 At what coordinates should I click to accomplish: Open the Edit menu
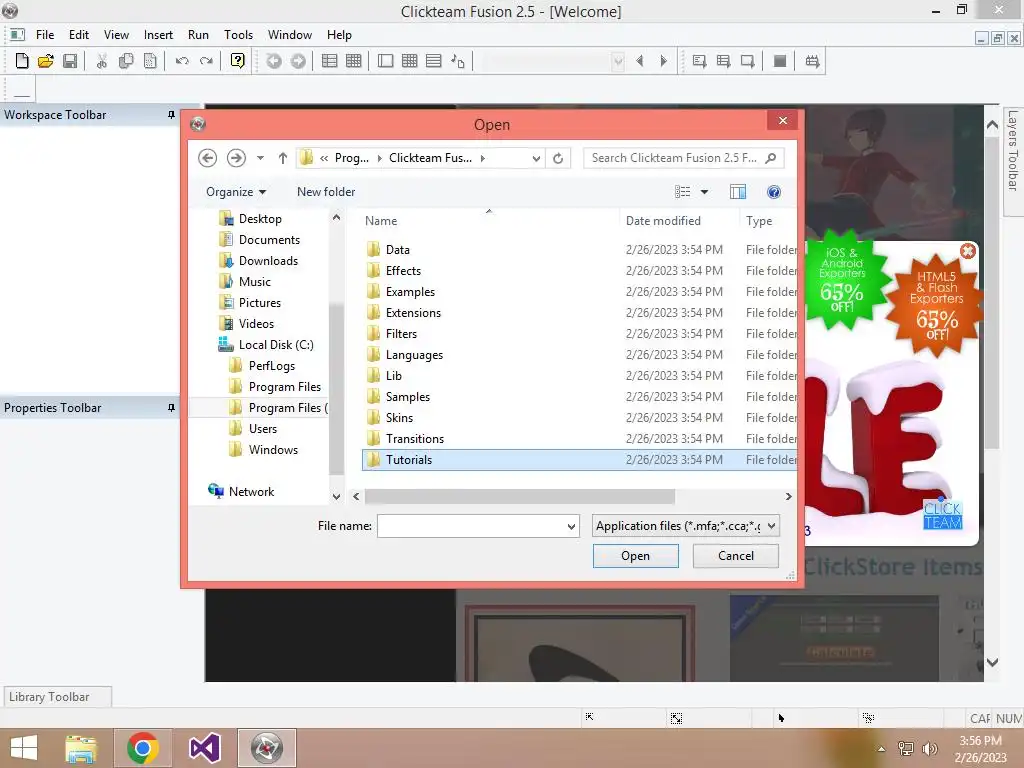79,35
